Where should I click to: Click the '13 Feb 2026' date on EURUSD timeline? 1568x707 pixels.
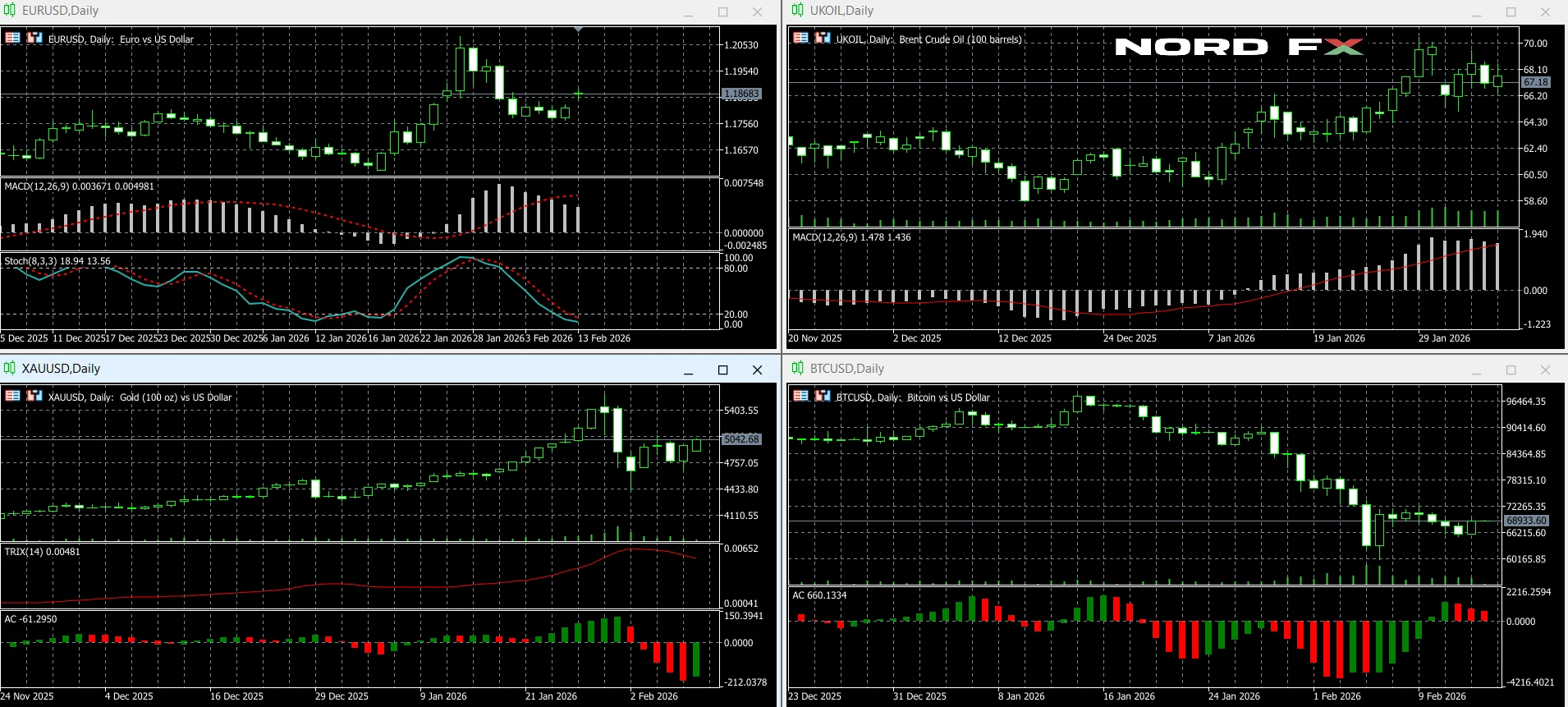604,338
